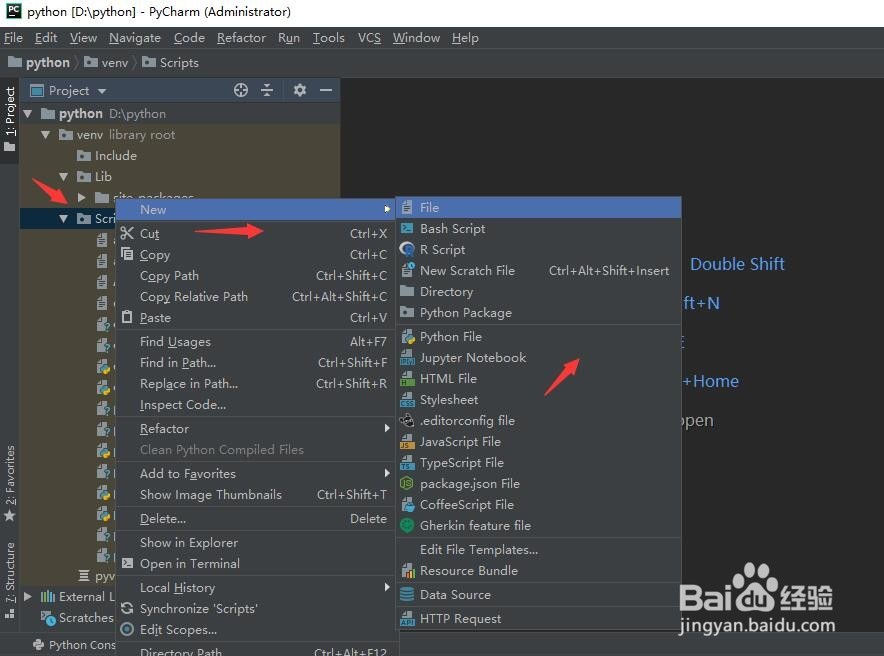The height and width of the screenshot is (656, 884).
Task: Open the Refactor submenu
Action: coord(257,428)
